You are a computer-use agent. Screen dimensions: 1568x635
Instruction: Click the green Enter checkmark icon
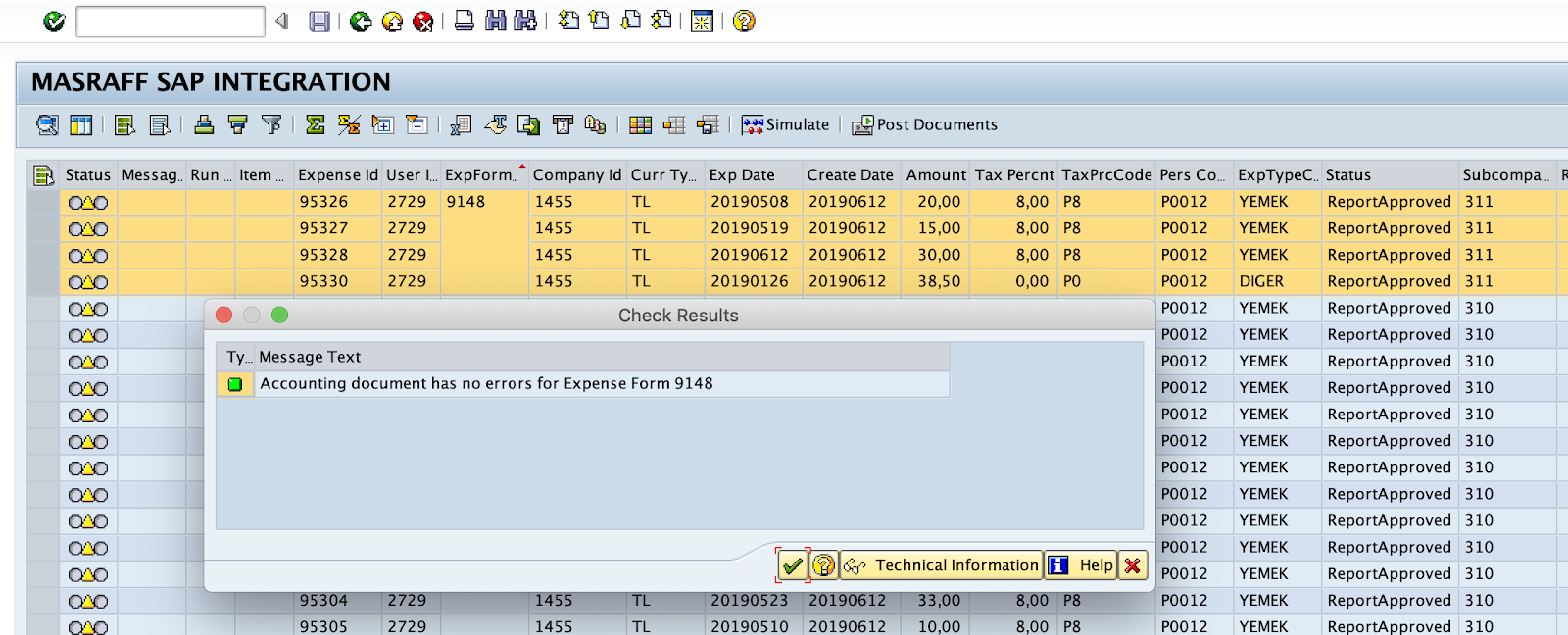pos(54,22)
